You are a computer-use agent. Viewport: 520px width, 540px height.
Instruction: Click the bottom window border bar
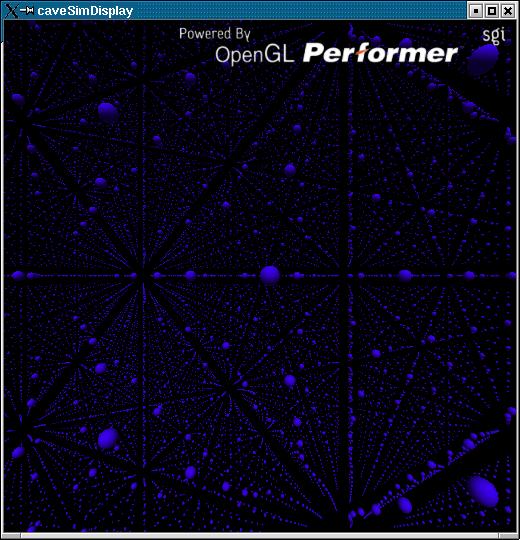pyautogui.click(x=260, y=536)
